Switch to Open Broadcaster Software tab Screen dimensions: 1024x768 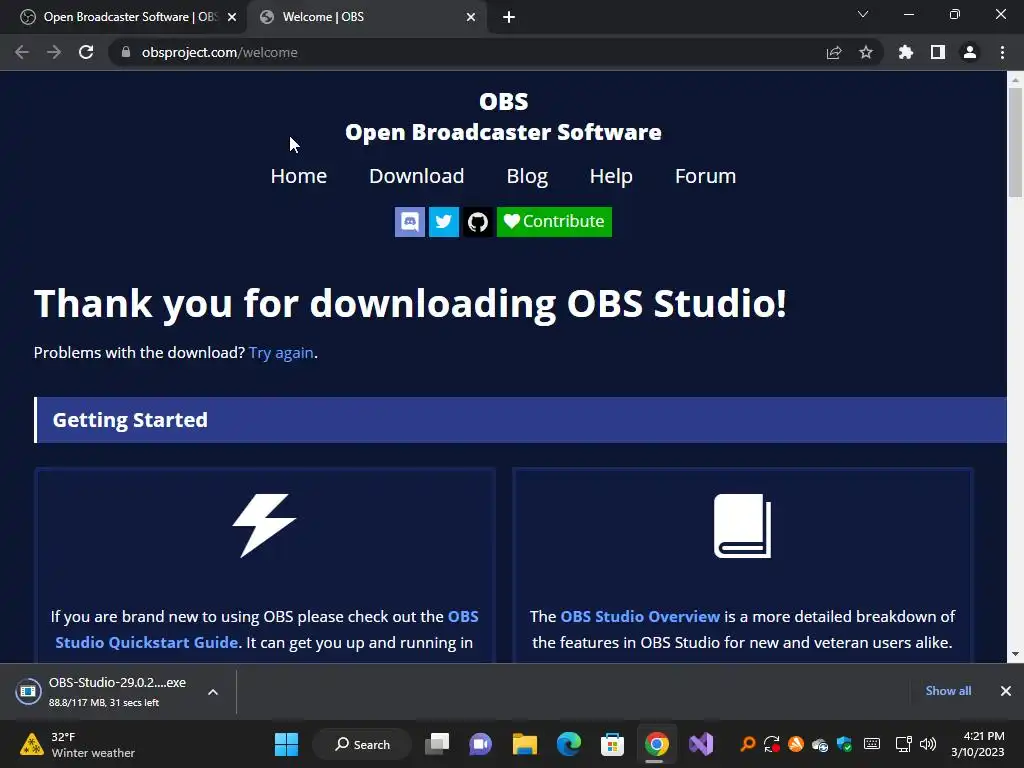click(x=124, y=17)
